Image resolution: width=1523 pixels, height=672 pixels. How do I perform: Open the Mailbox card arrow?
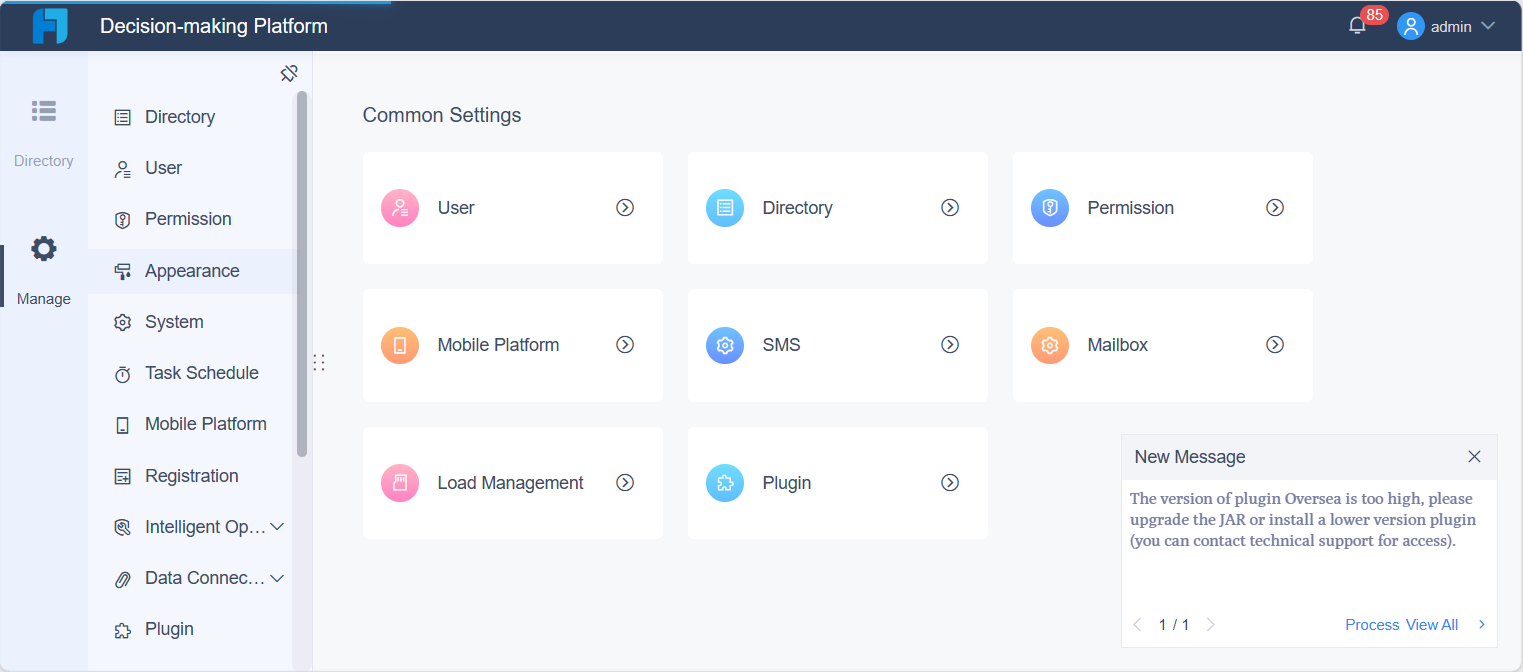[1275, 345]
